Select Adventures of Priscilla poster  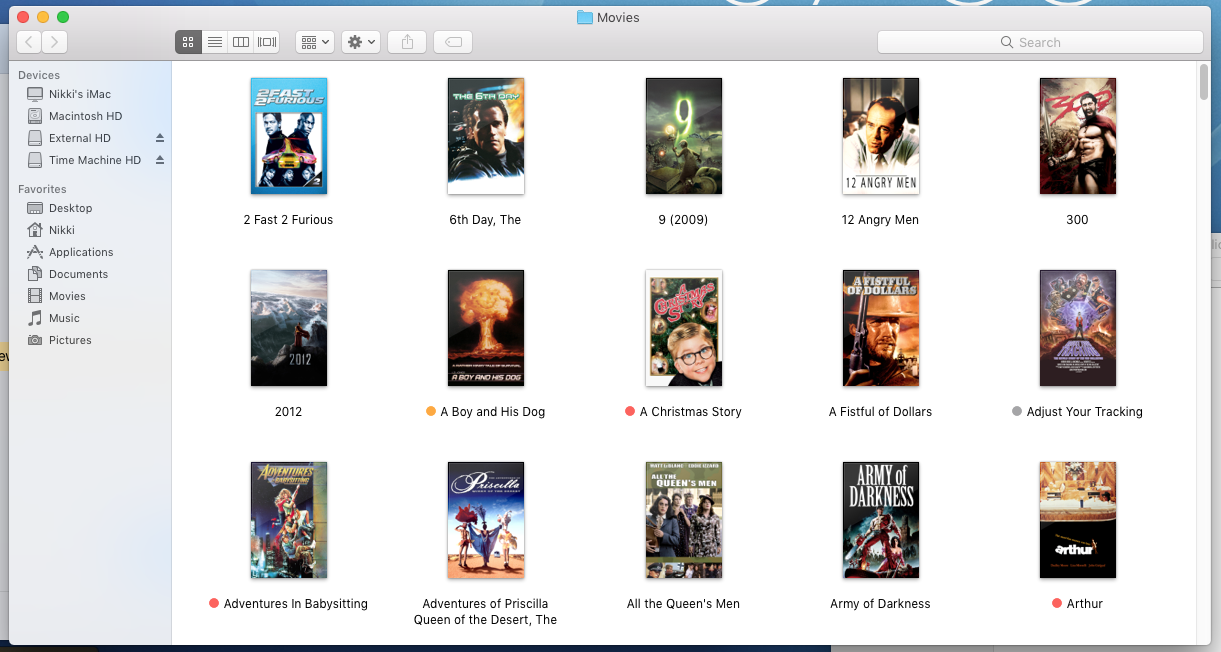[x=486, y=520]
